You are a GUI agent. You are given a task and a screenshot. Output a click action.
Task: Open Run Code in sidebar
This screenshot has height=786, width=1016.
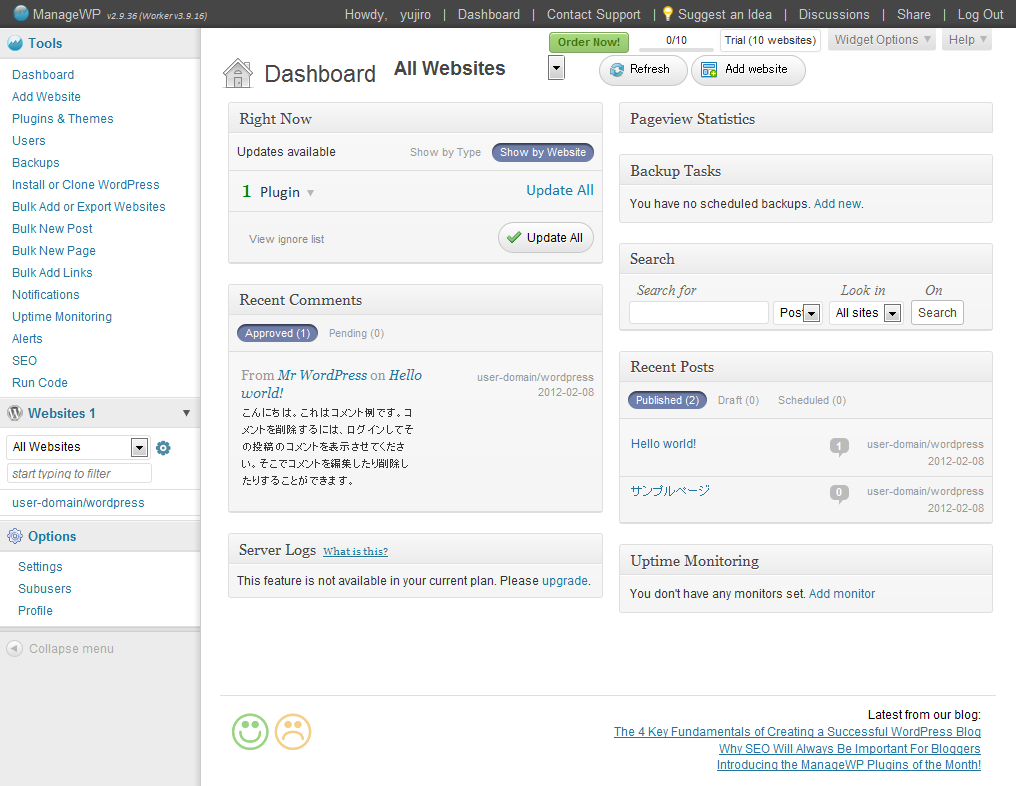(x=40, y=383)
